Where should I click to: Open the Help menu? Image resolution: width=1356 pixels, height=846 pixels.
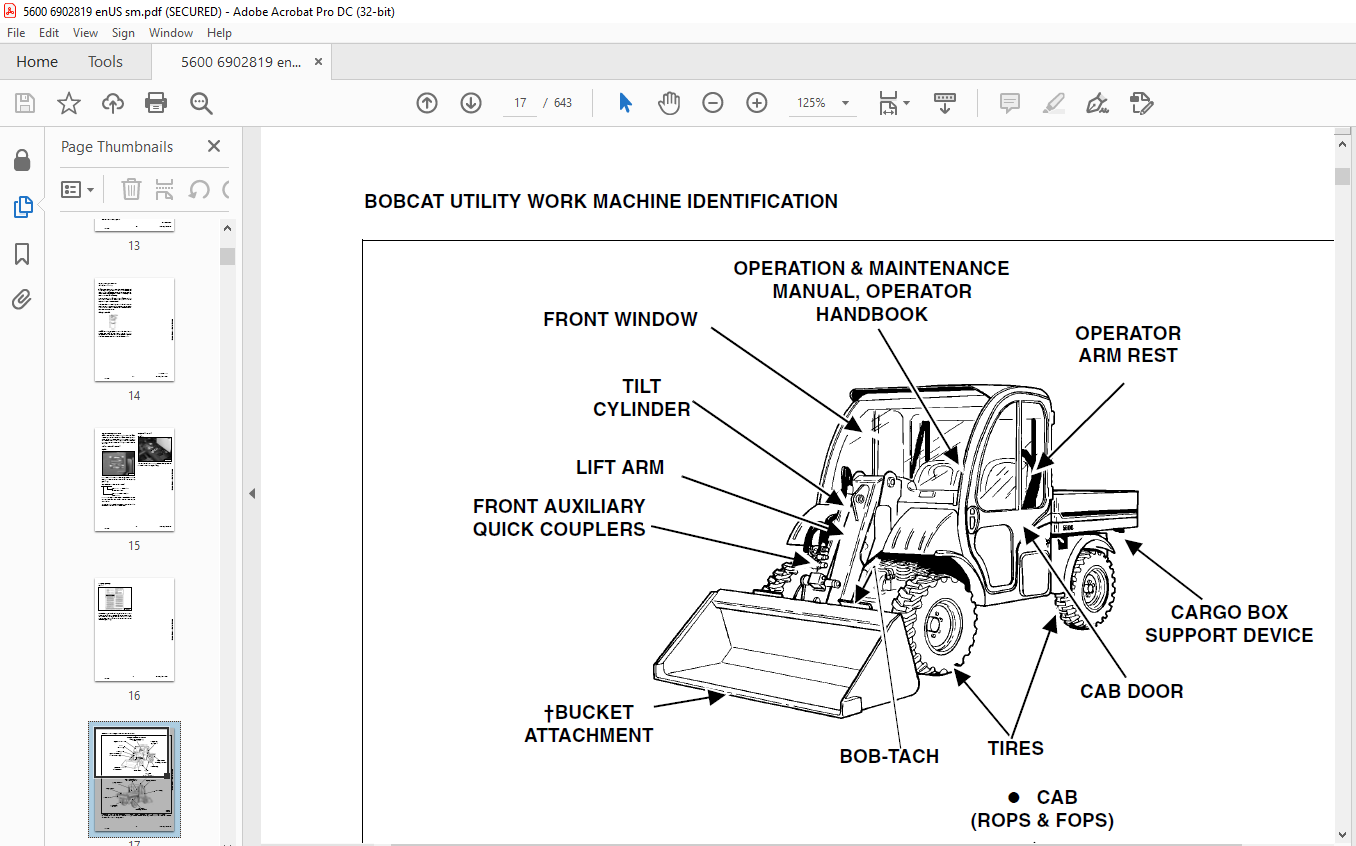click(x=219, y=32)
